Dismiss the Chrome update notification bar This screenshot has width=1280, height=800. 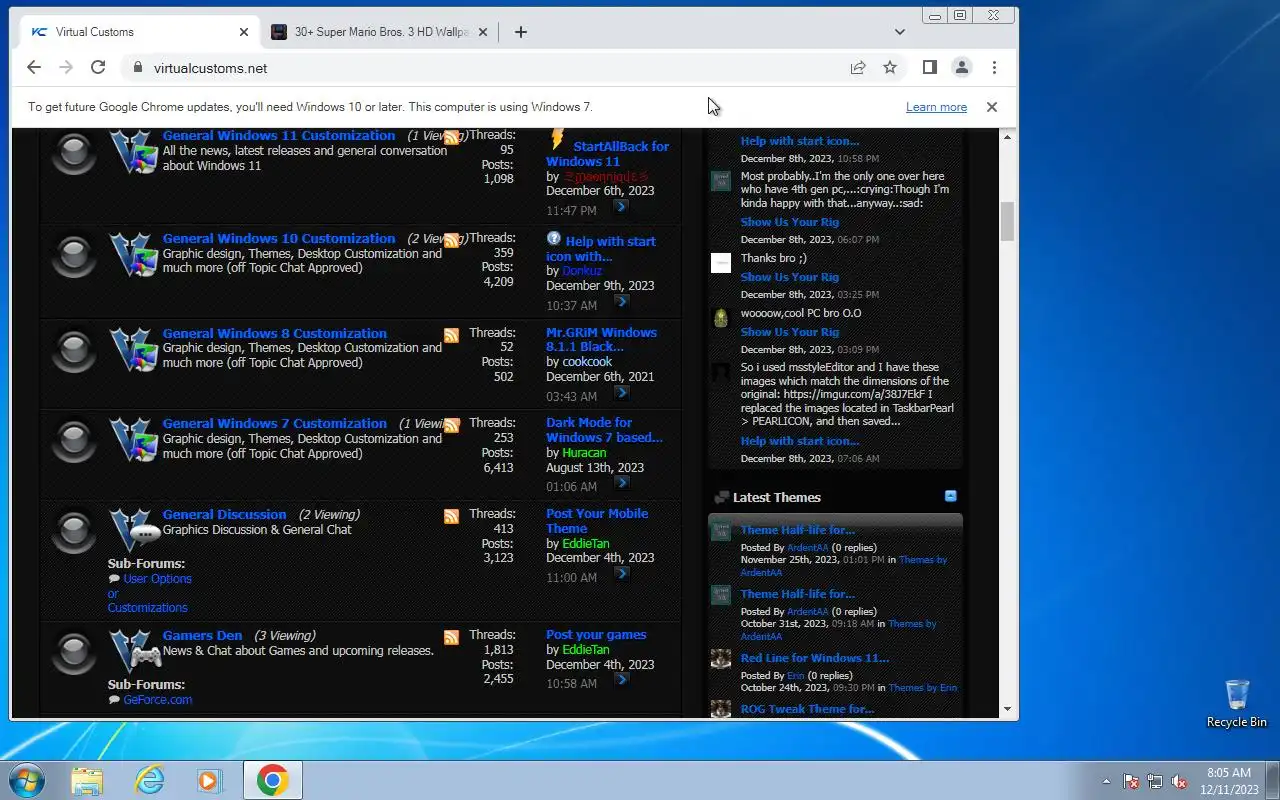click(x=992, y=107)
